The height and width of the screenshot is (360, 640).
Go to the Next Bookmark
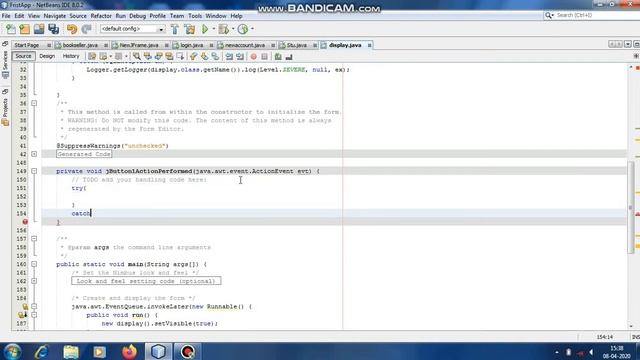click(204, 56)
